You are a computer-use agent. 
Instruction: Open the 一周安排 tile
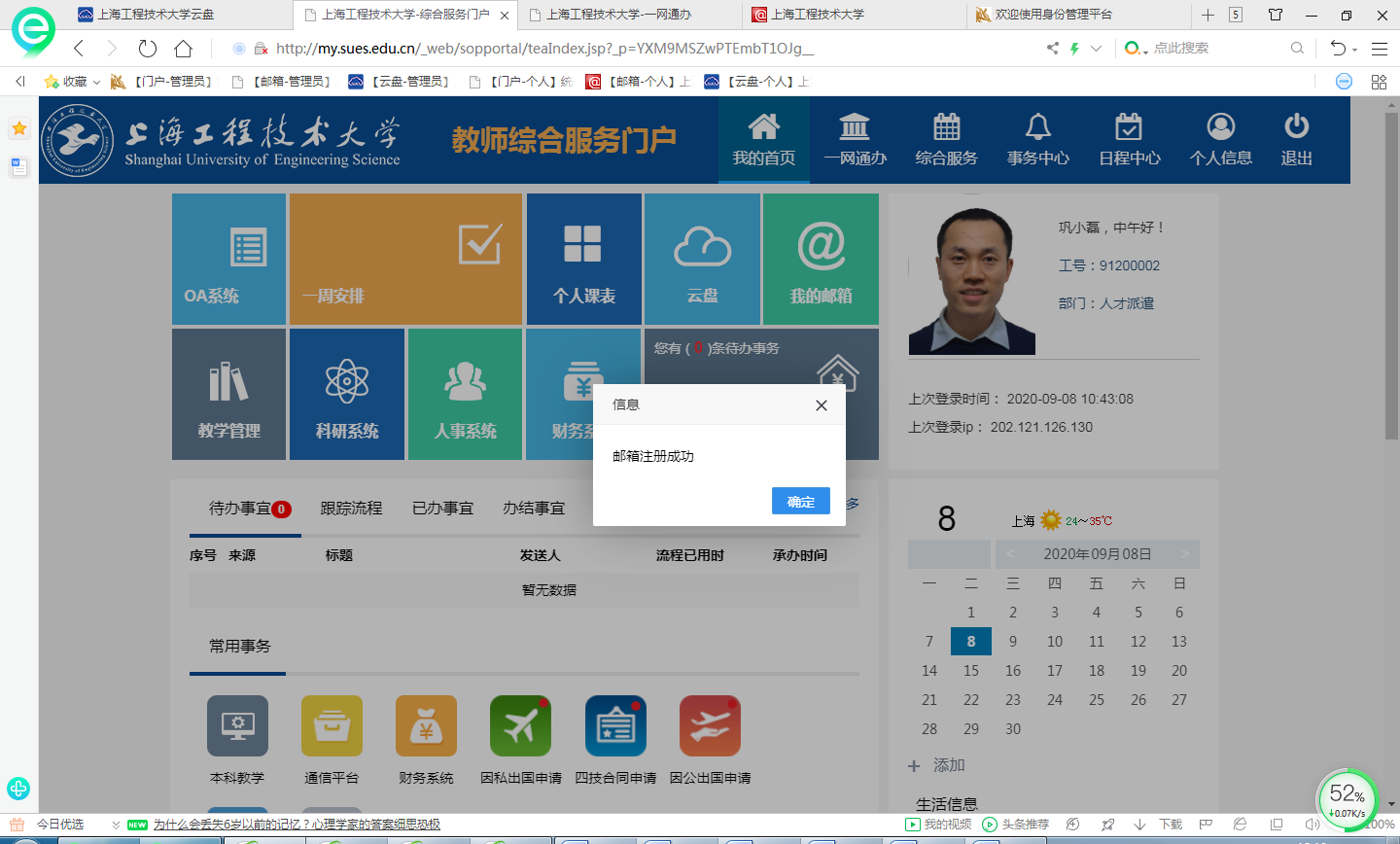[405, 259]
